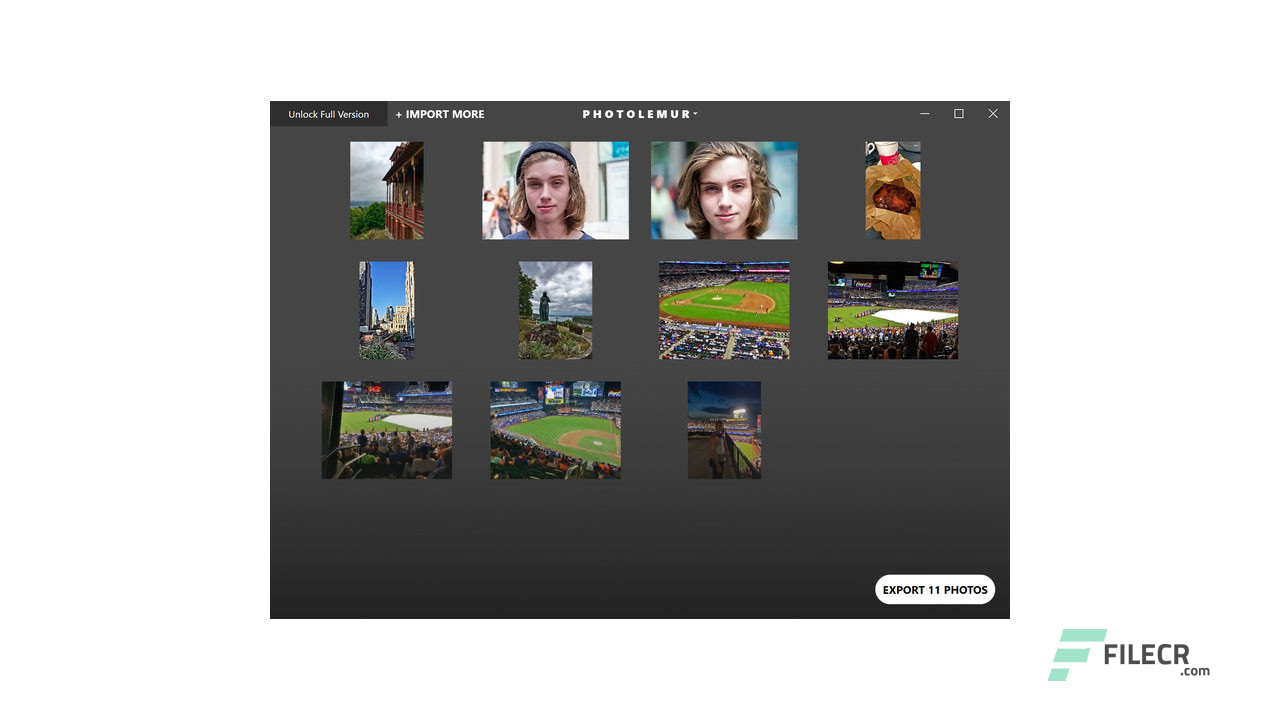Open the PHOTOLEMUR title dropdown menu
The width and height of the screenshot is (1280, 720).
tap(640, 114)
